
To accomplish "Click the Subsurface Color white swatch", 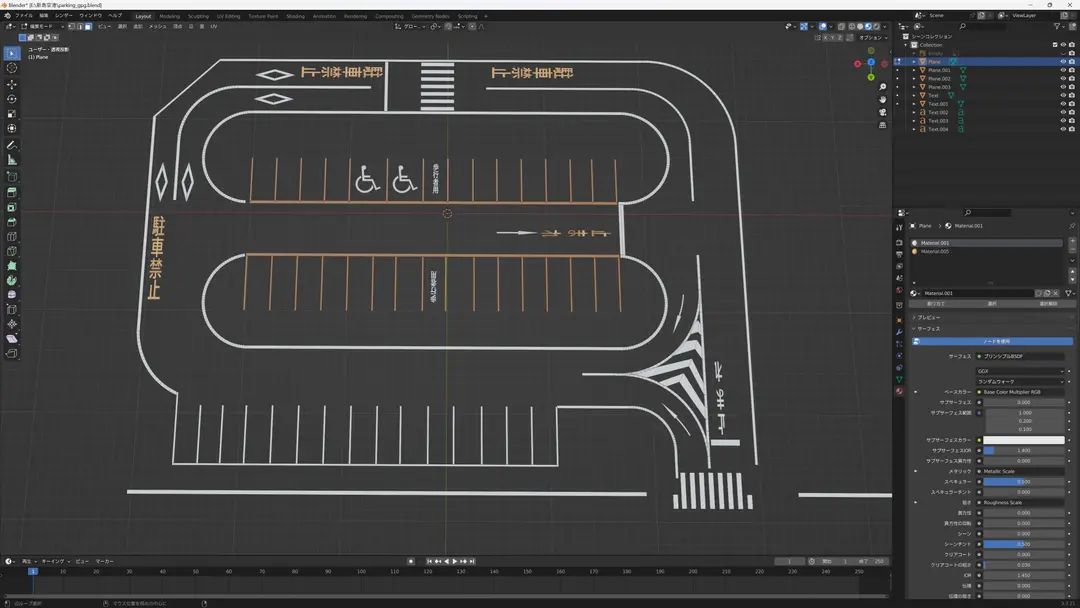I will 1024,440.
